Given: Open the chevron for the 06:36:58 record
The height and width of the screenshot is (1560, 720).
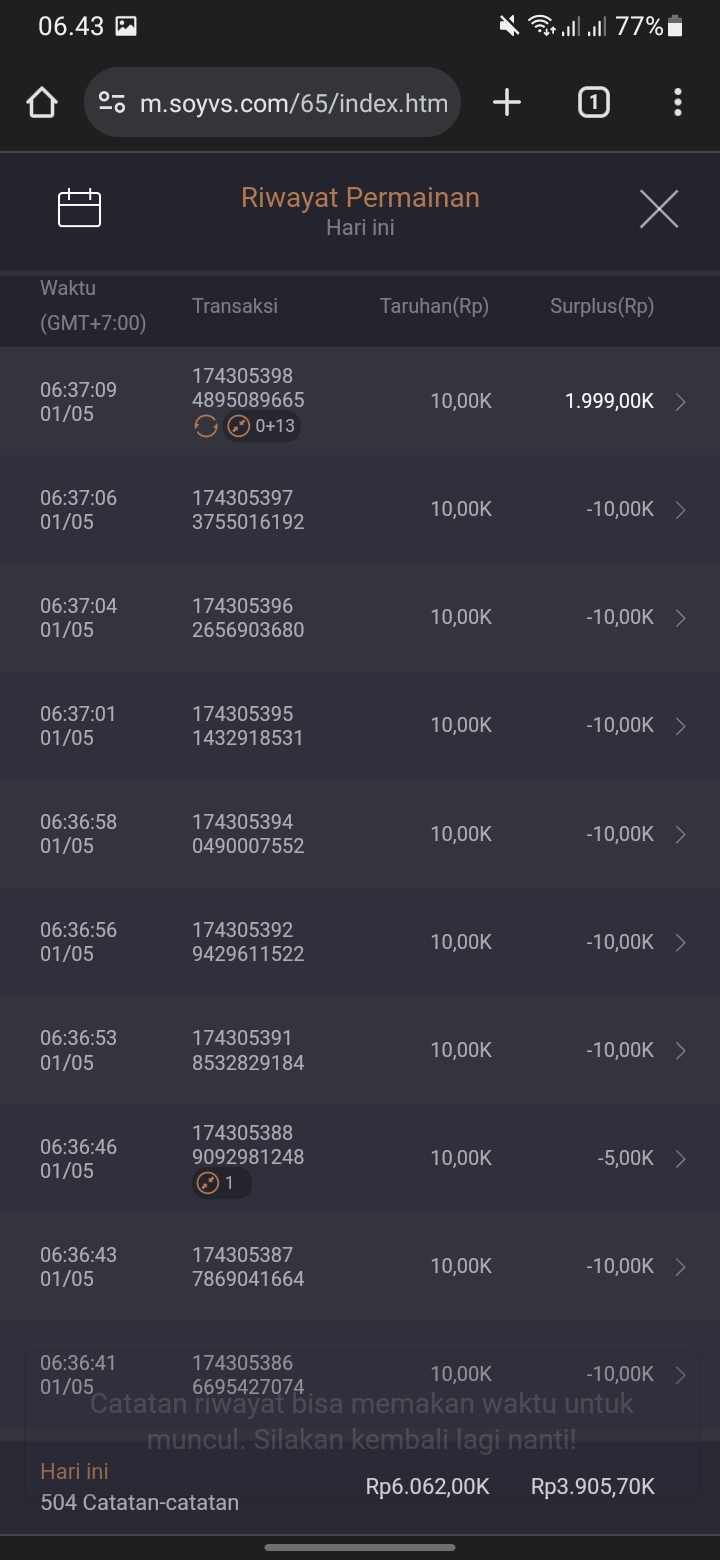Looking at the screenshot, I should pyautogui.click(x=681, y=834).
